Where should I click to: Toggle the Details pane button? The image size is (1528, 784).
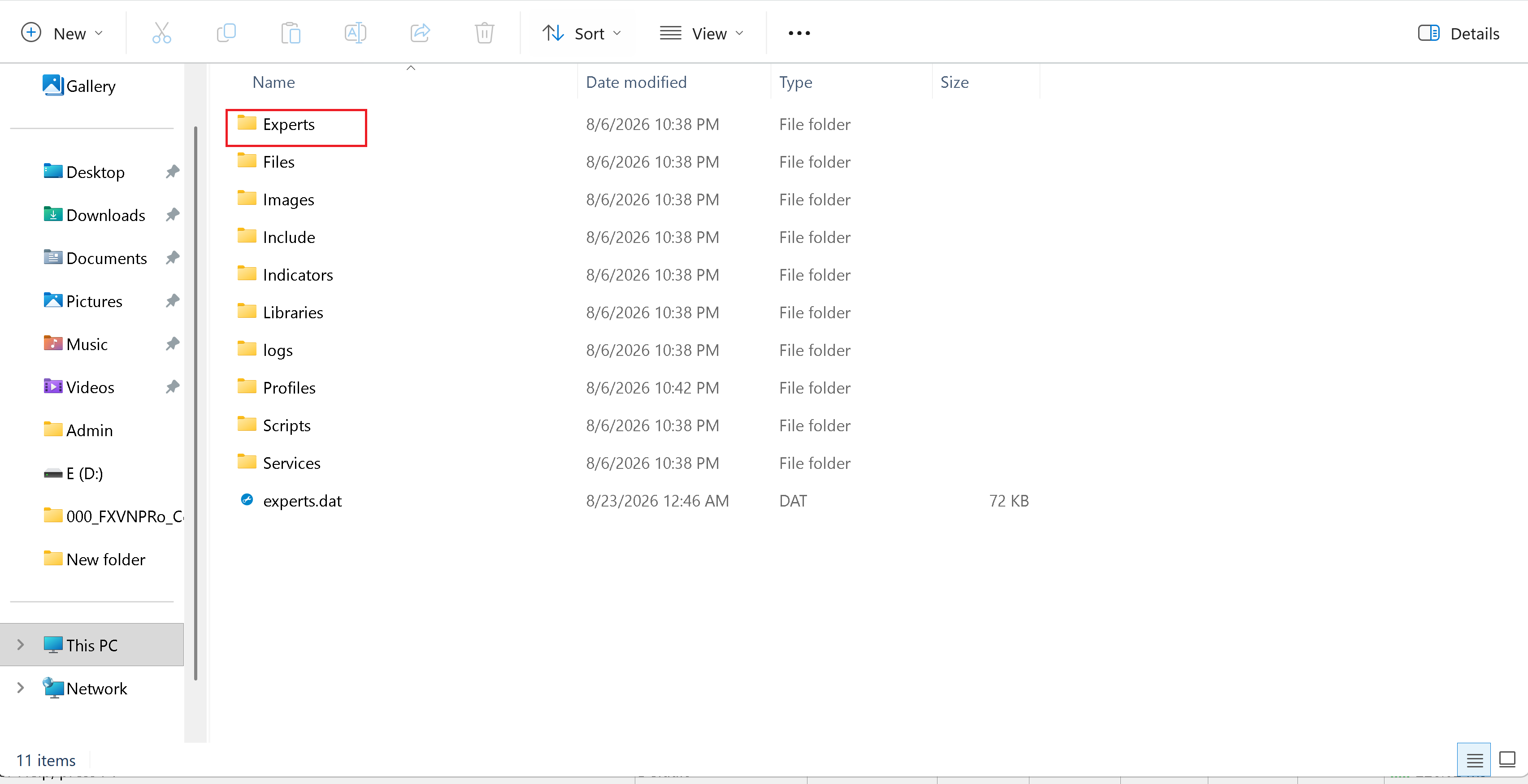1458,33
